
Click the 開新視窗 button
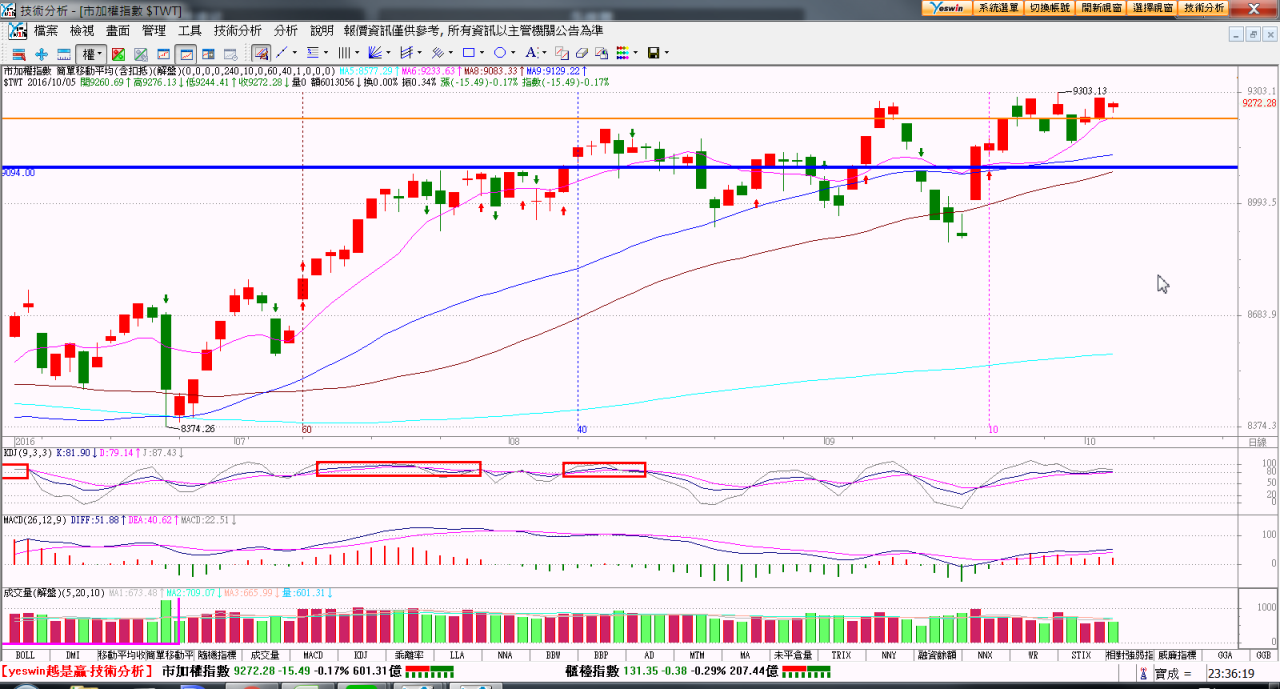(x=1101, y=7)
